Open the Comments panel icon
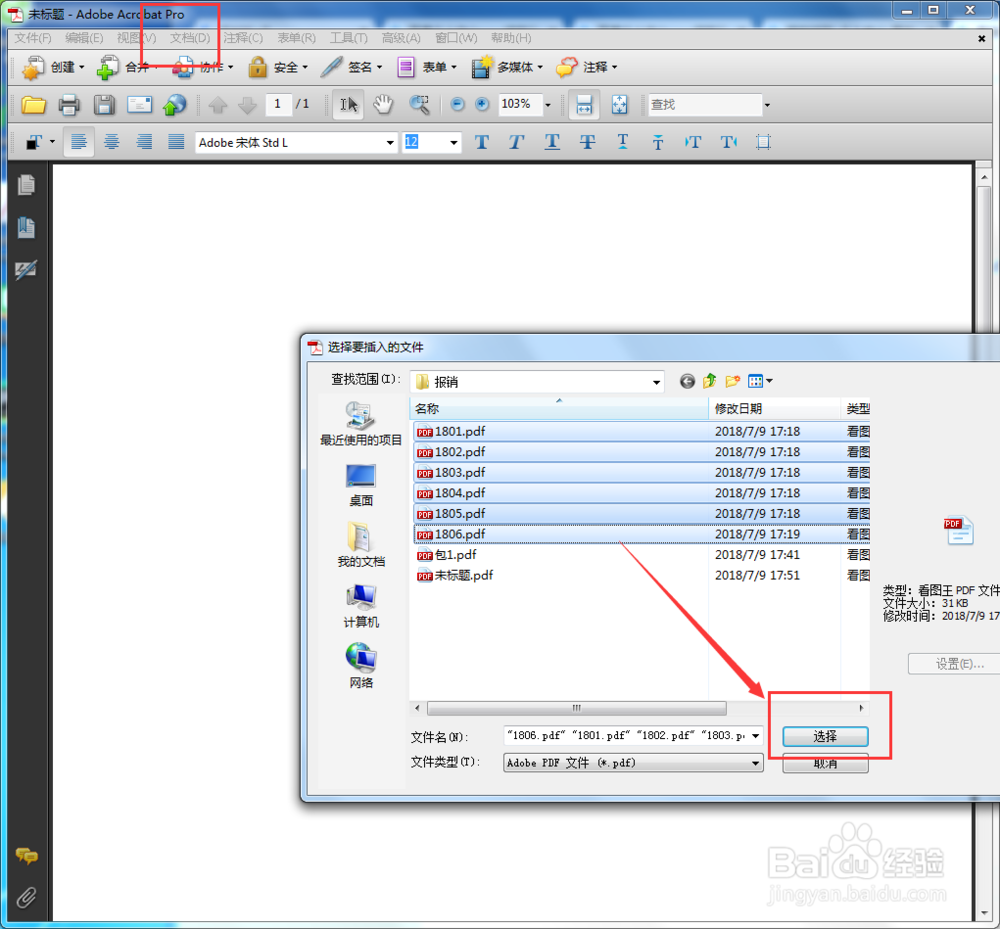Viewport: 1000px width, 929px height. (x=26, y=856)
